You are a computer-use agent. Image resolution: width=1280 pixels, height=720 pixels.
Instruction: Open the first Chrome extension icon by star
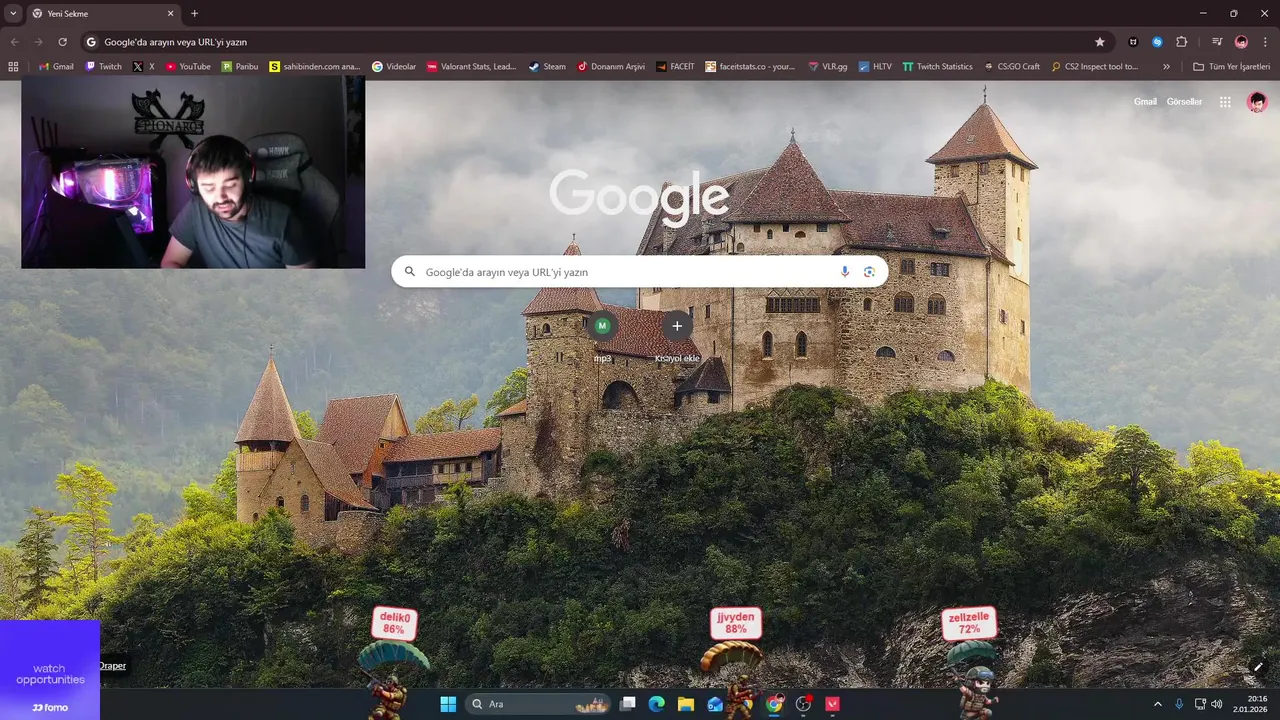coord(1133,42)
